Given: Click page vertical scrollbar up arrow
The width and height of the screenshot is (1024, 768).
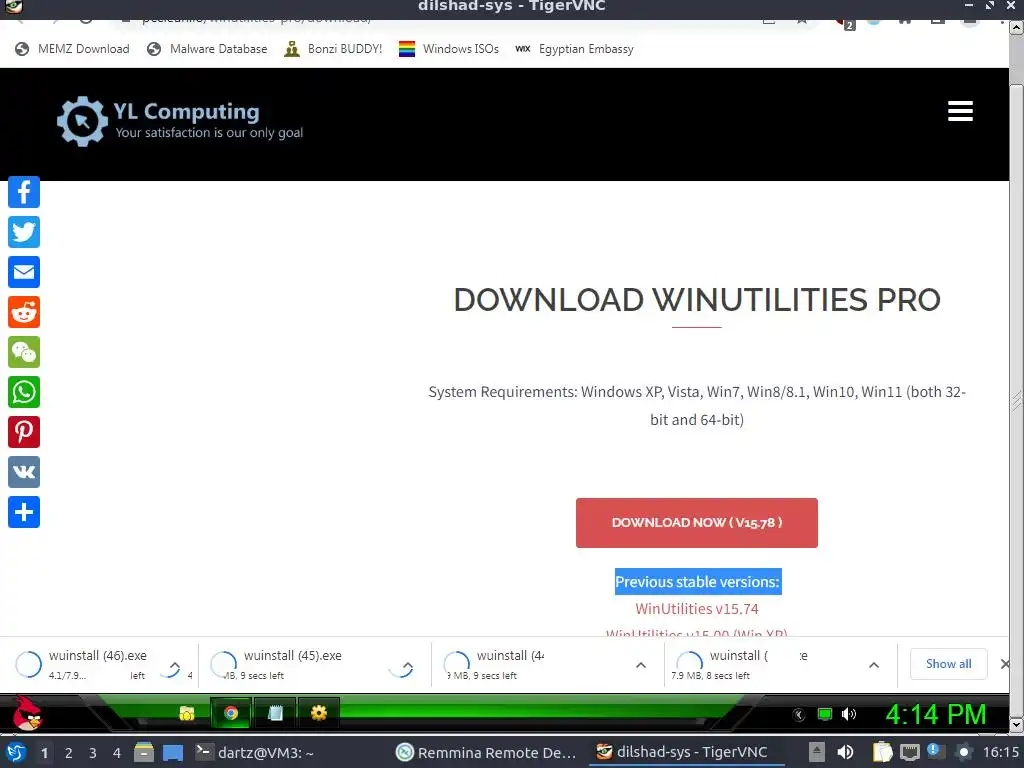Looking at the screenshot, I should [1017, 27].
